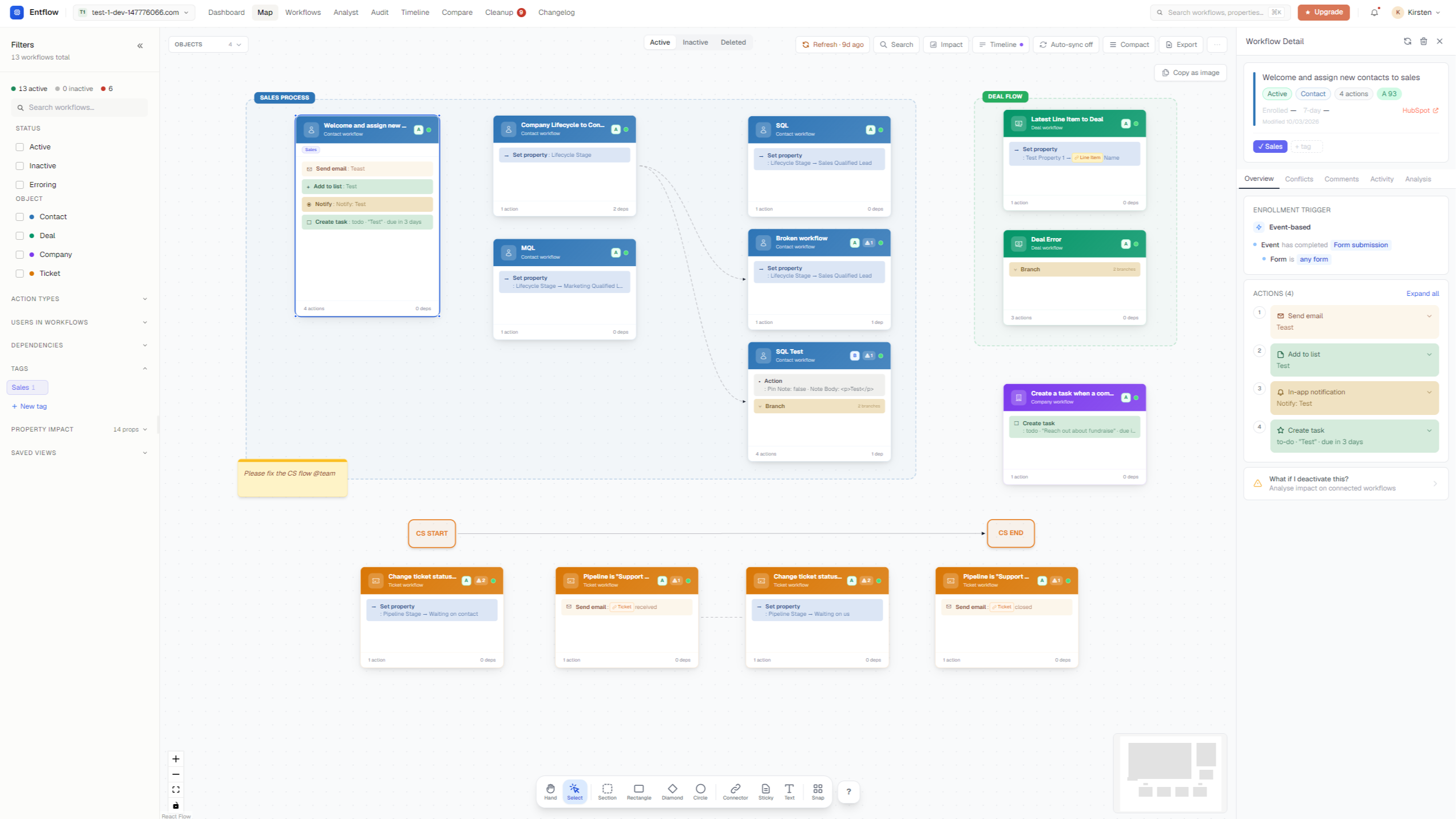
Task: Select the Text tool
Action: pos(789,792)
